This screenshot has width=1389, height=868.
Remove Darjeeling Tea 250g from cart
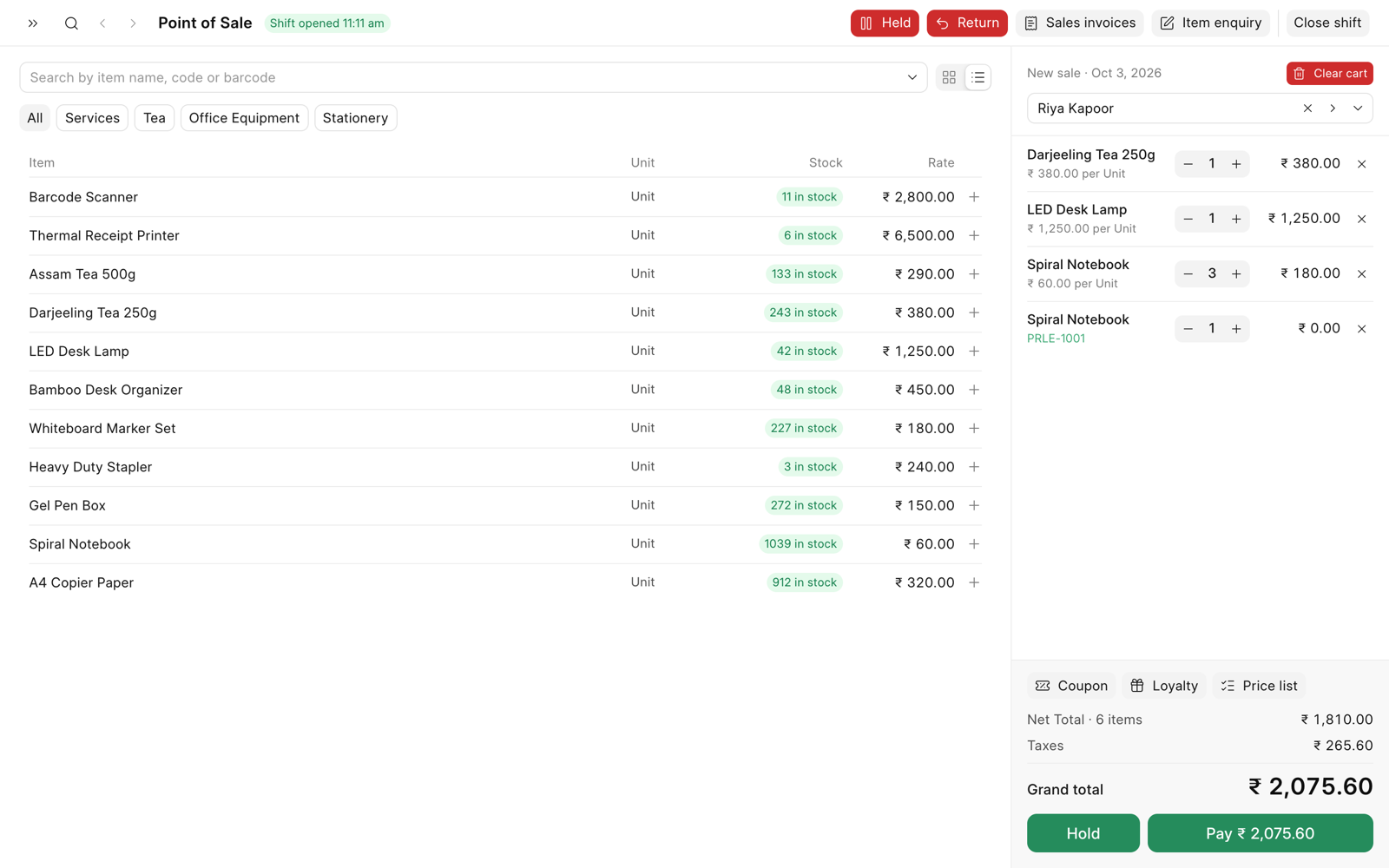coord(1362,164)
